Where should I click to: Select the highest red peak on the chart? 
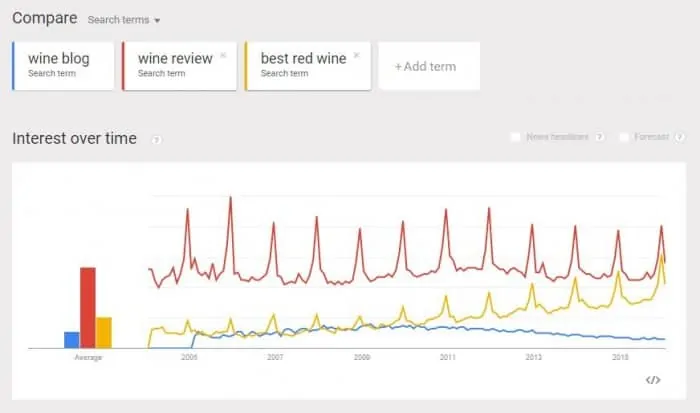coord(230,198)
